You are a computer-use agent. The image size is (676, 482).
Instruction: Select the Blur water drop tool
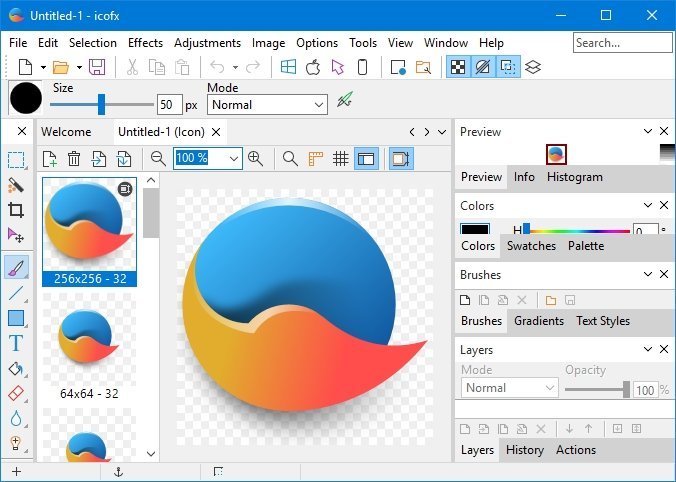(x=16, y=418)
